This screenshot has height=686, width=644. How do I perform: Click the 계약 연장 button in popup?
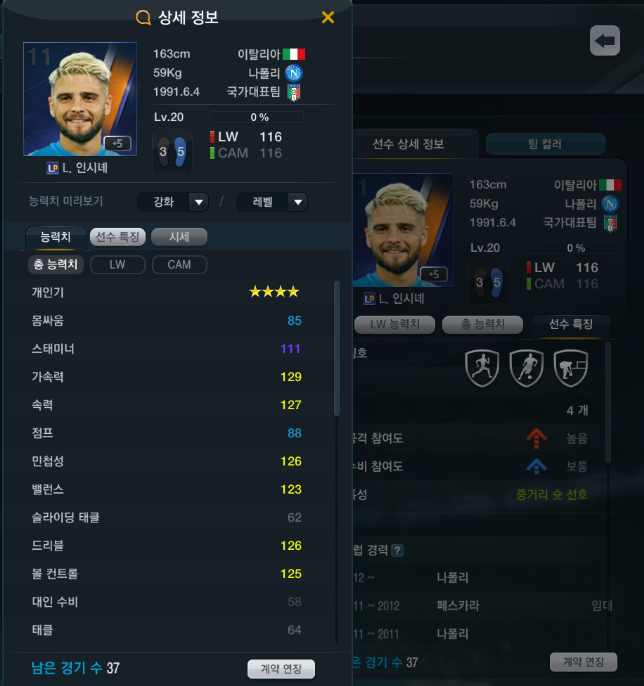point(281,669)
